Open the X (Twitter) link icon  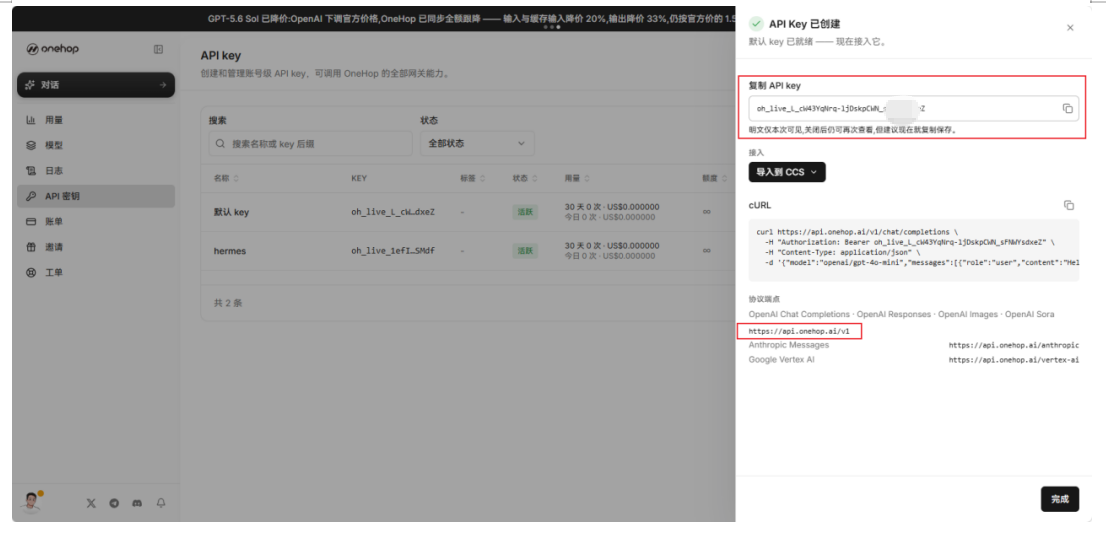(91, 503)
